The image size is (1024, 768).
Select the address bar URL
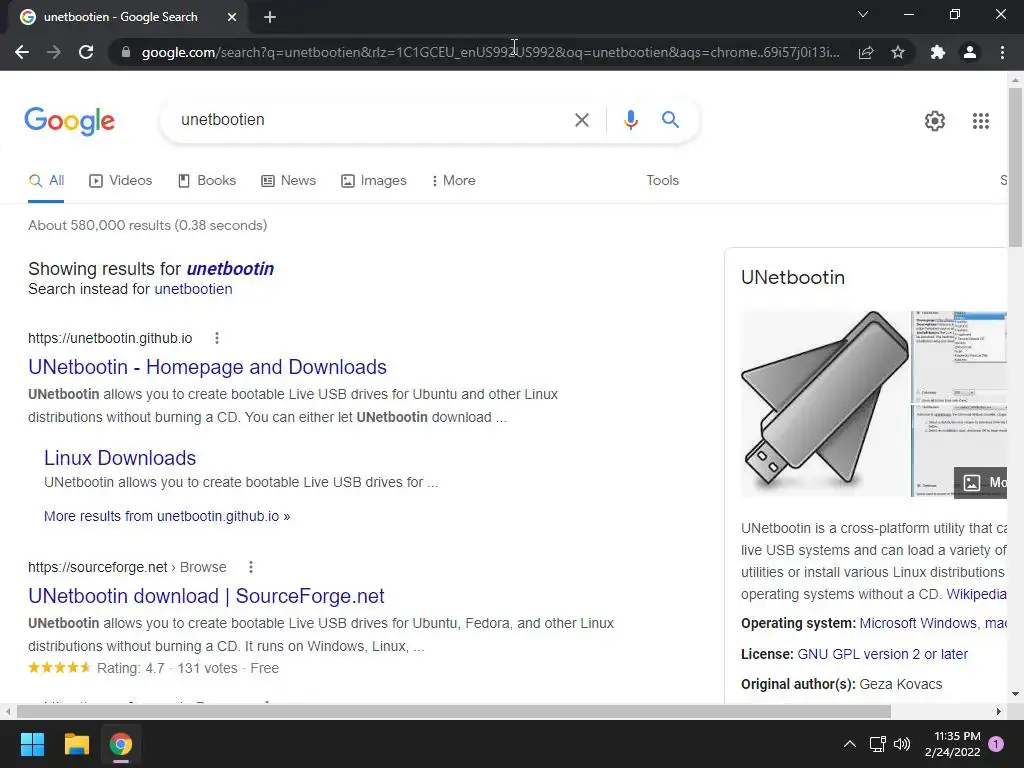pos(490,52)
